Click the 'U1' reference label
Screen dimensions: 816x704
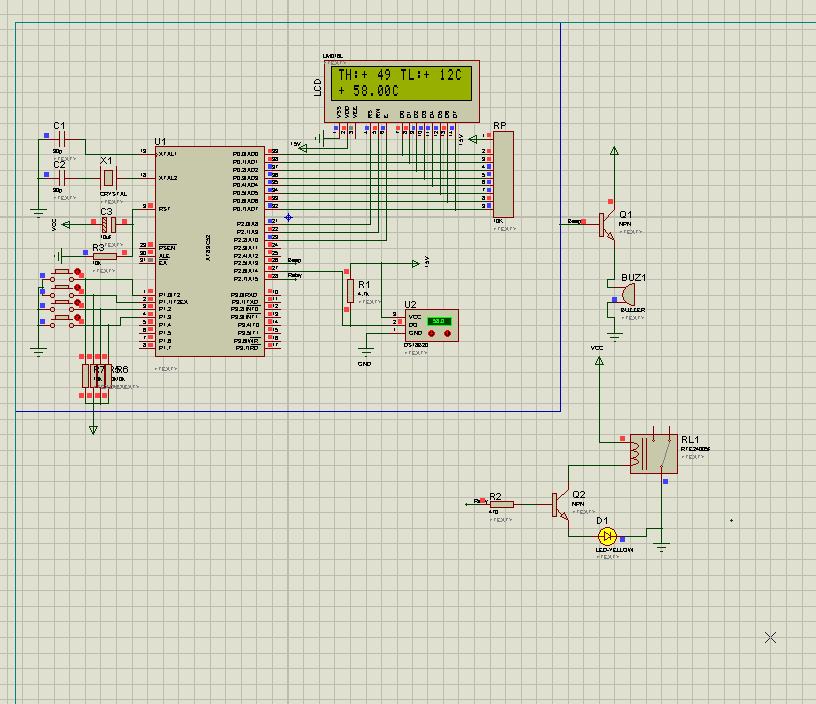coord(160,142)
